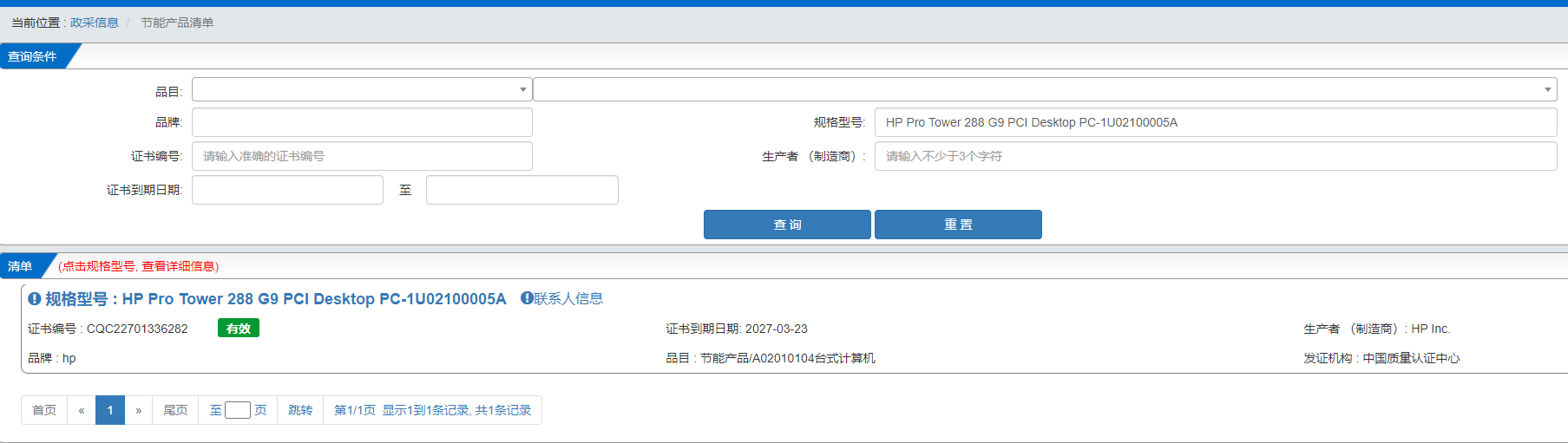Click 品牌 : hp text
This screenshot has height=443, width=1568.
pos(52,358)
